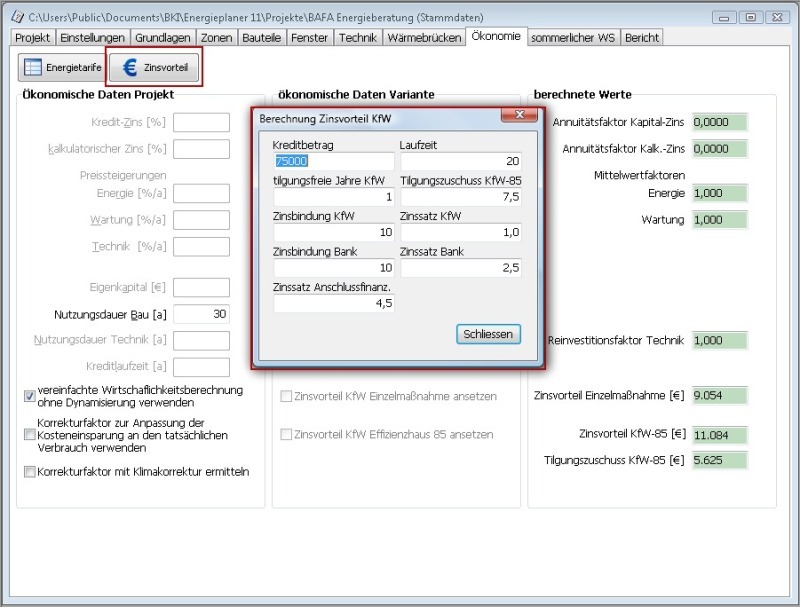The width and height of the screenshot is (800, 607).
Task: Go to the Wärmebrücken tab
Action: click(424, 38)
